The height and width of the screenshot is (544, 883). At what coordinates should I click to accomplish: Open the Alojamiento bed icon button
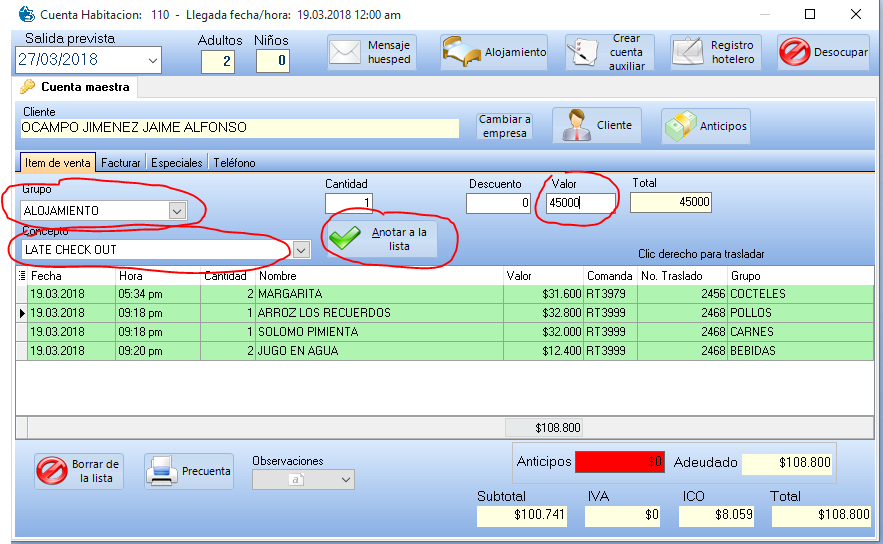494,52
